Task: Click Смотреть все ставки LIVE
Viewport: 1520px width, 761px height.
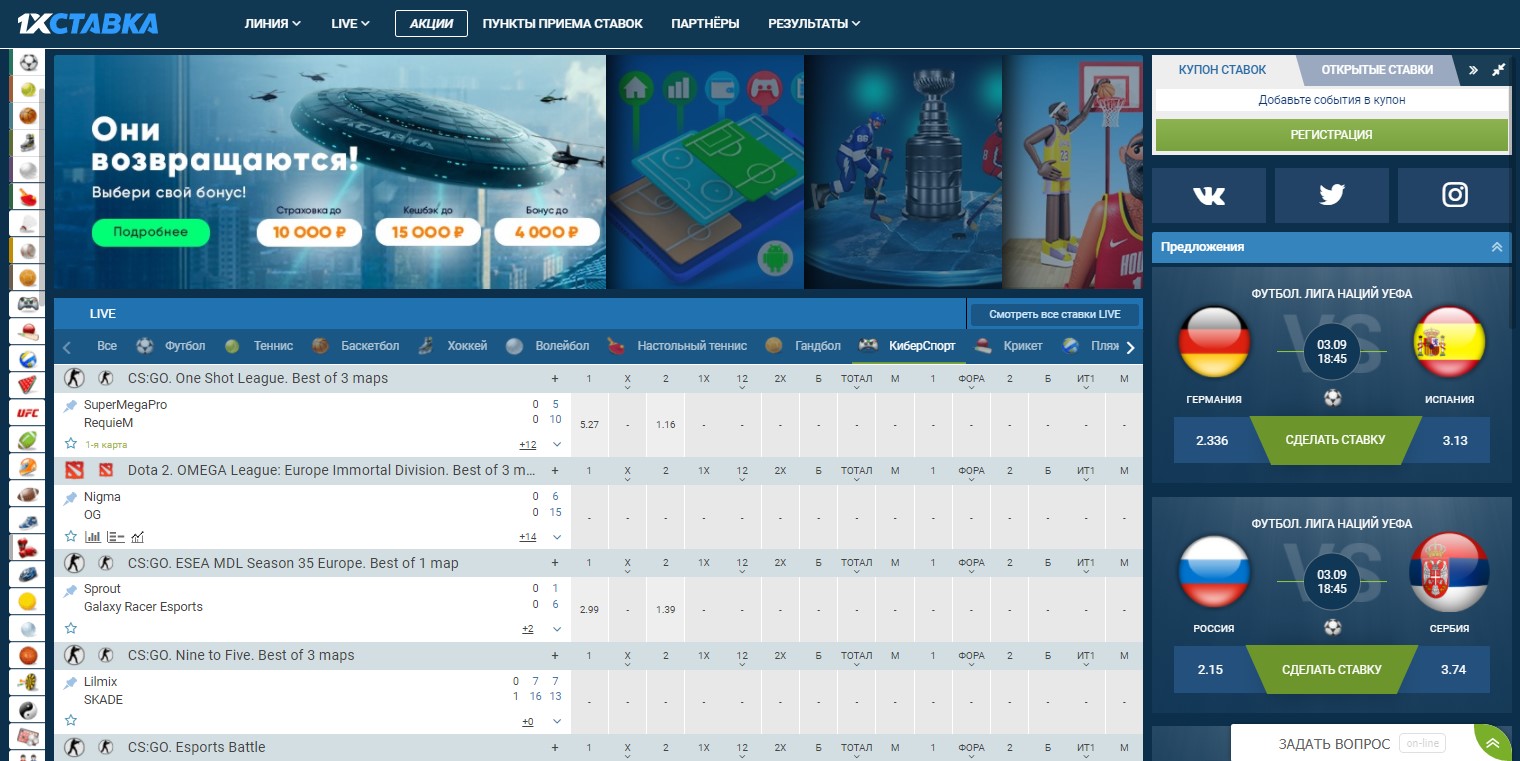Action: pyautogui.click(x=1055, y=314)
